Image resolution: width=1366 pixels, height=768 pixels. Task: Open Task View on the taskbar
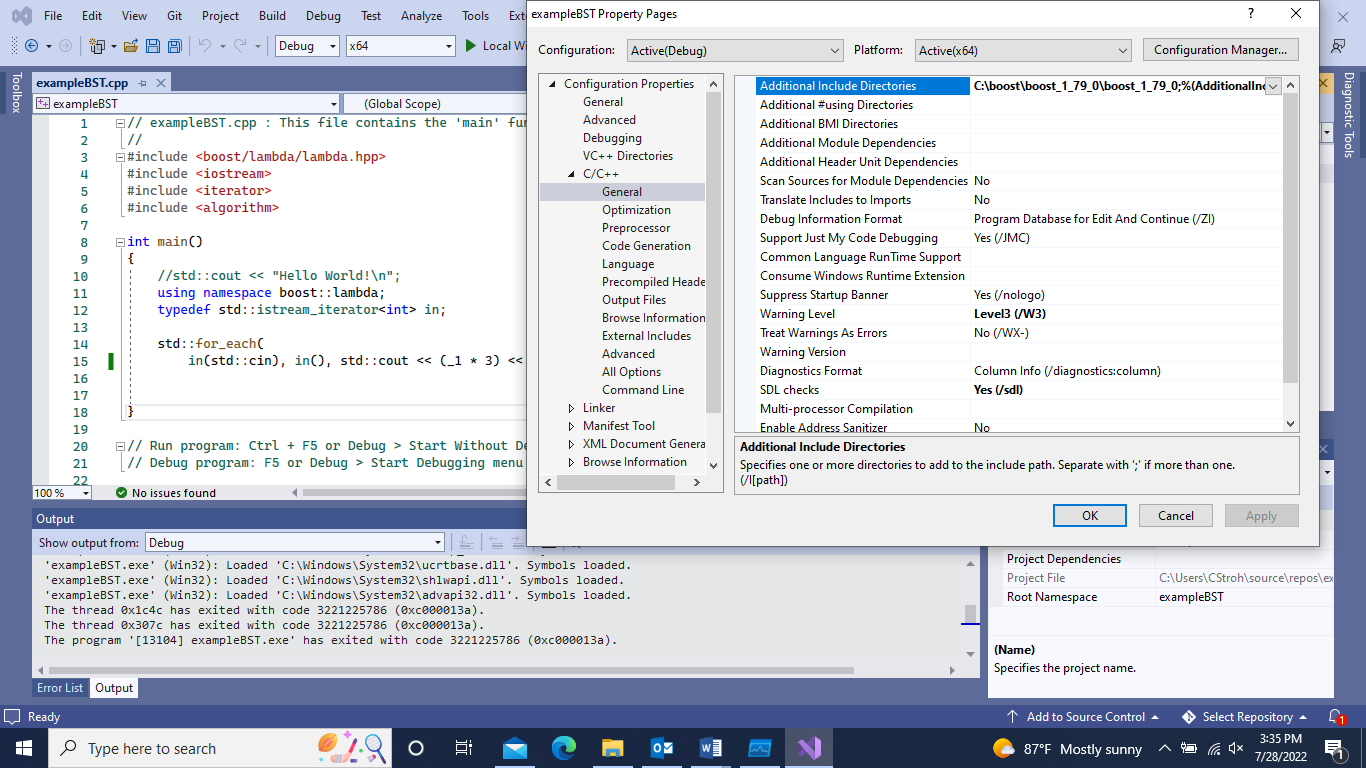[464, 748]
